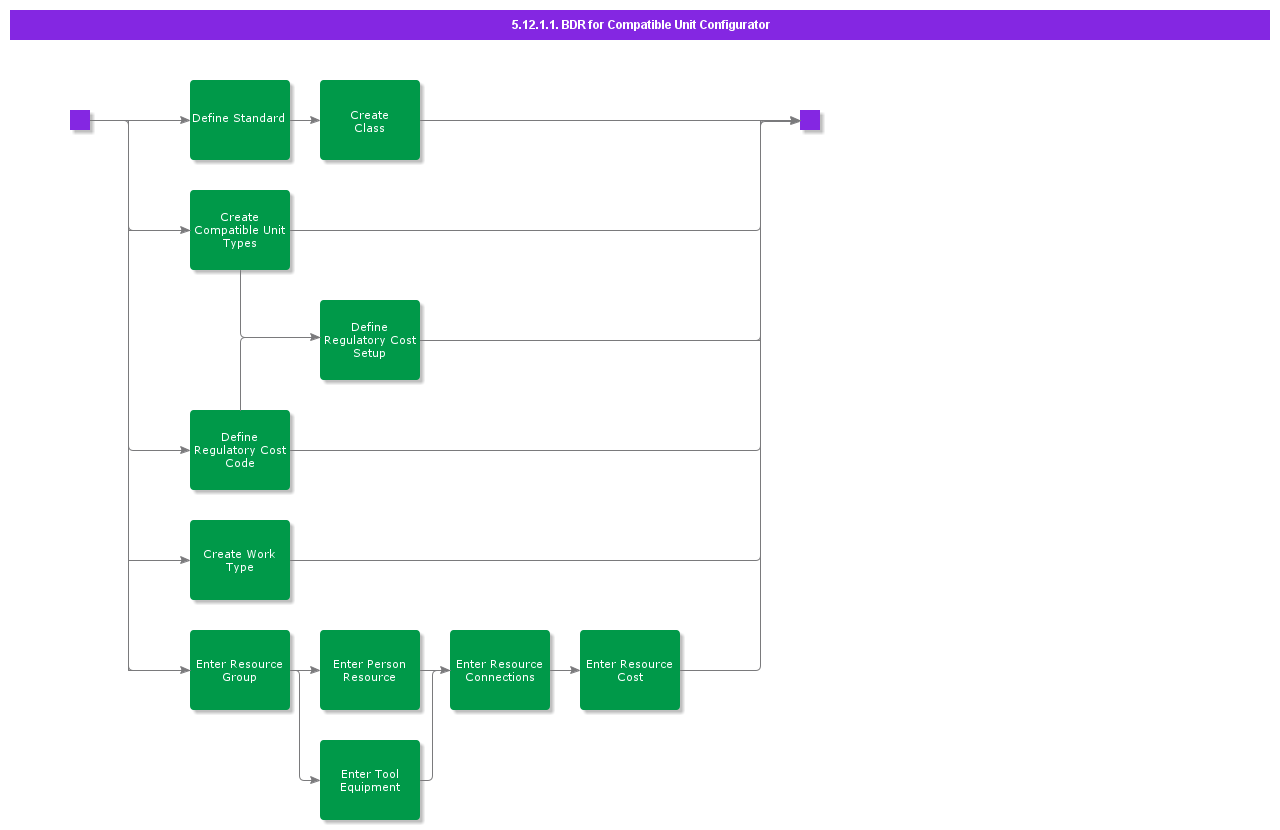Open the Create Compatible Unit Types step
1280x830 pixels.
click(240, 230)
